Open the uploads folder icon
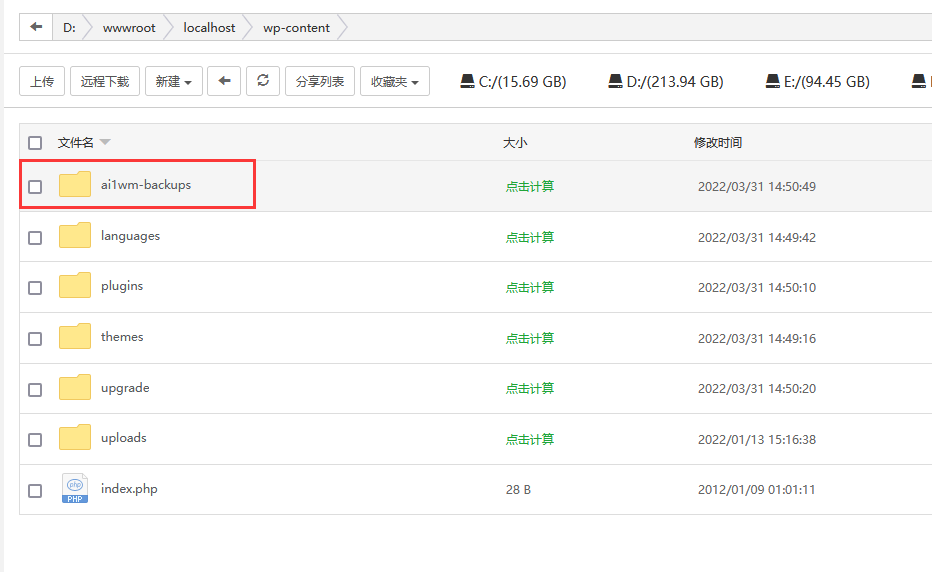Screen dimensions: 932x572 (75, 438)
